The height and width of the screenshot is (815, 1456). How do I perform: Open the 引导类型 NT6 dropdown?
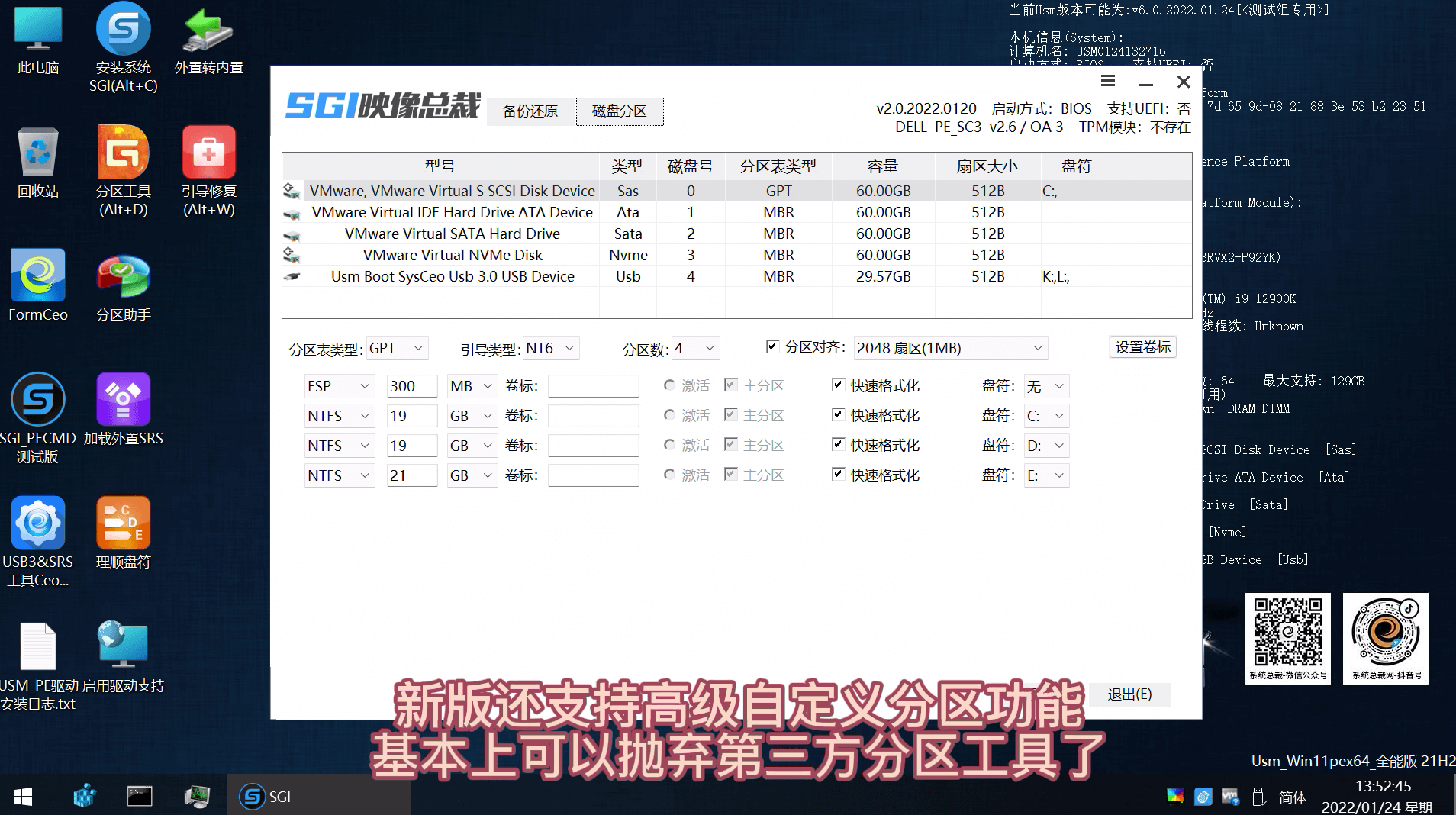pyautogui.click(x=551, y=348)
